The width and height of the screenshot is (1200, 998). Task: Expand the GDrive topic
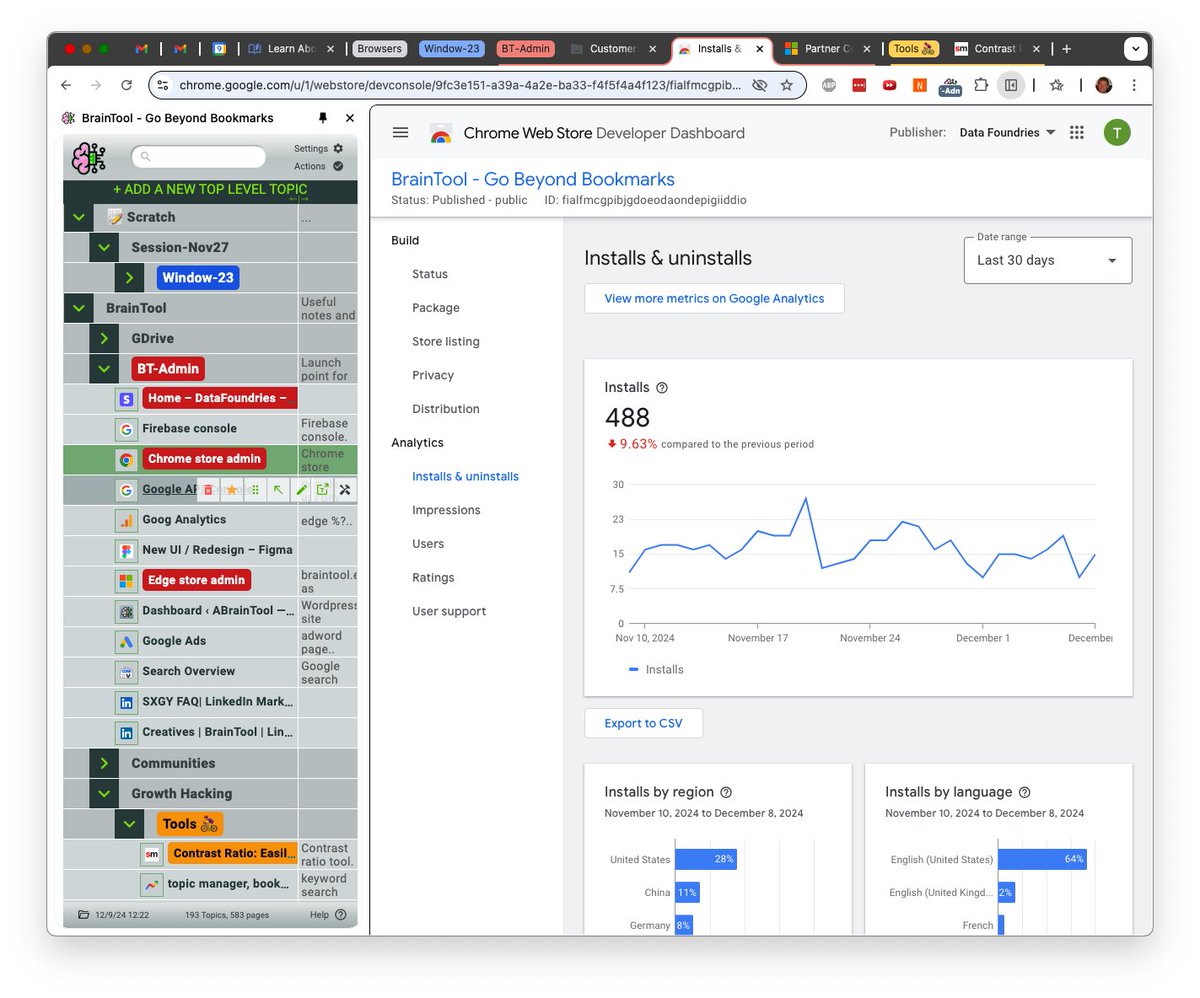coord(103,338)
